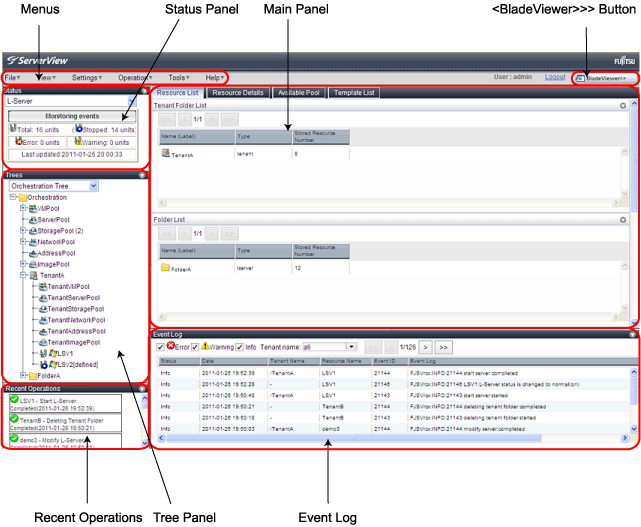Toggle the Warning events checkbox
This screenshot has height=527, width=641.
pos(196,347)
